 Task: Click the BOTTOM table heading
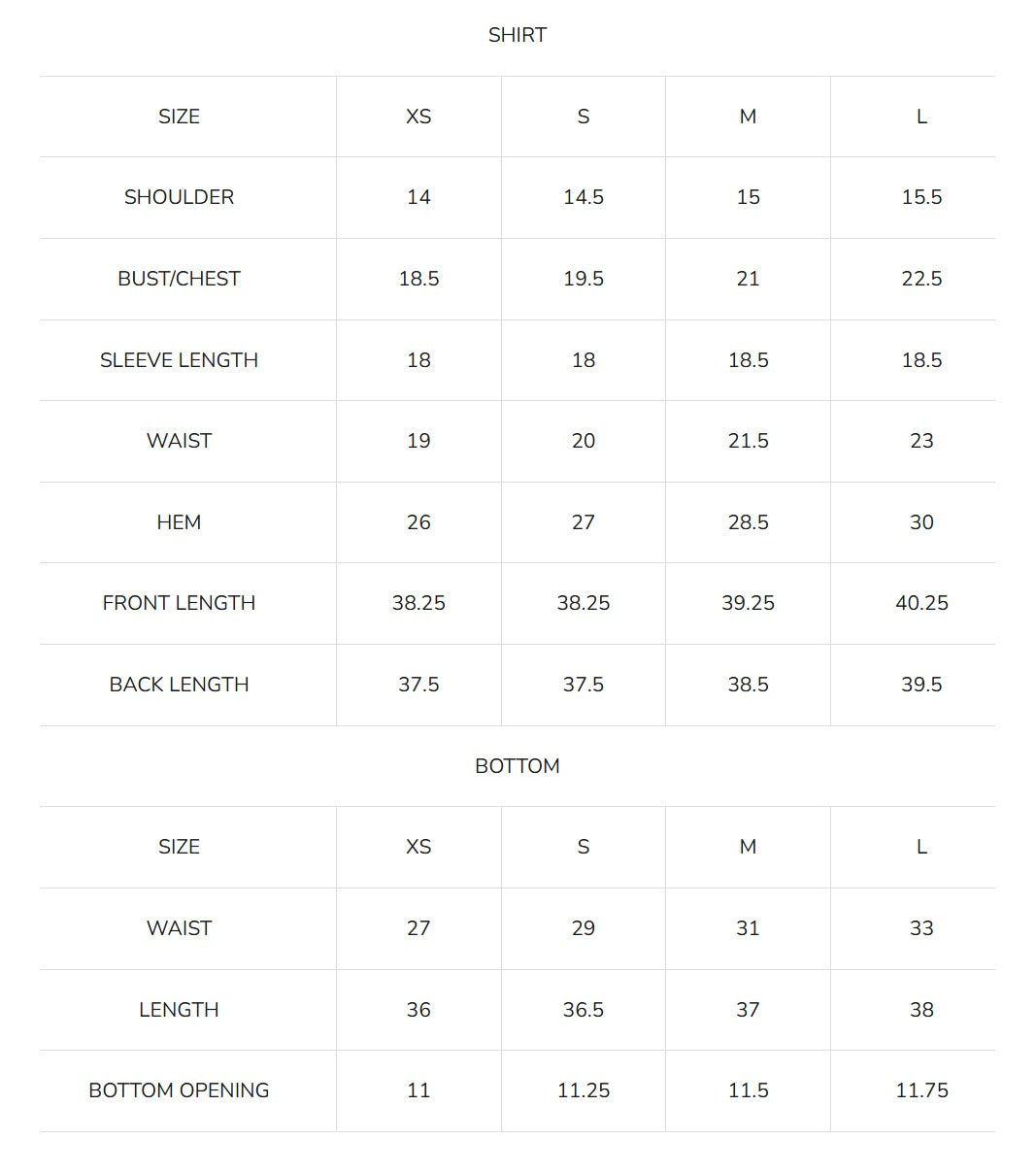(x=518, y=766)
